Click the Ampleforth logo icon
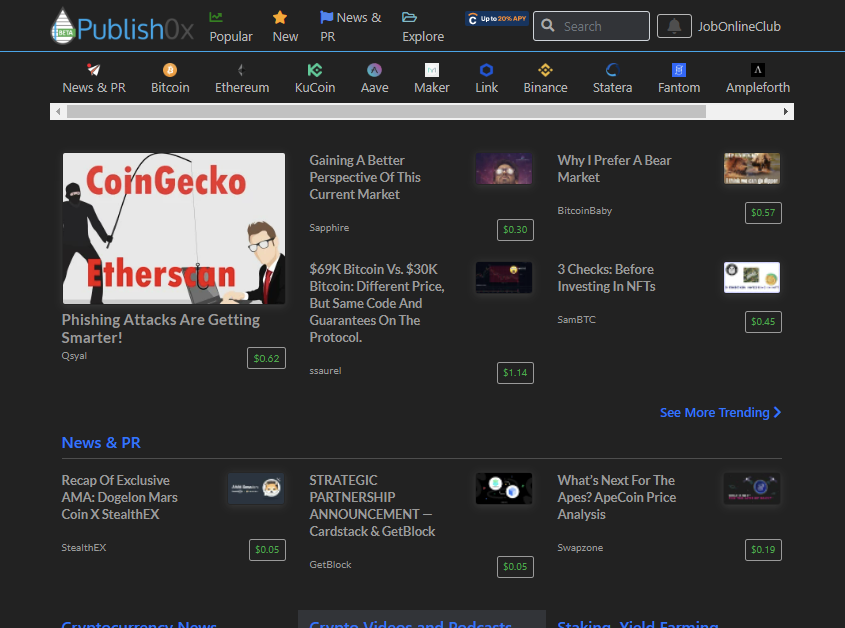Screen dimensions: 845x628 click(x=758, y=70)
